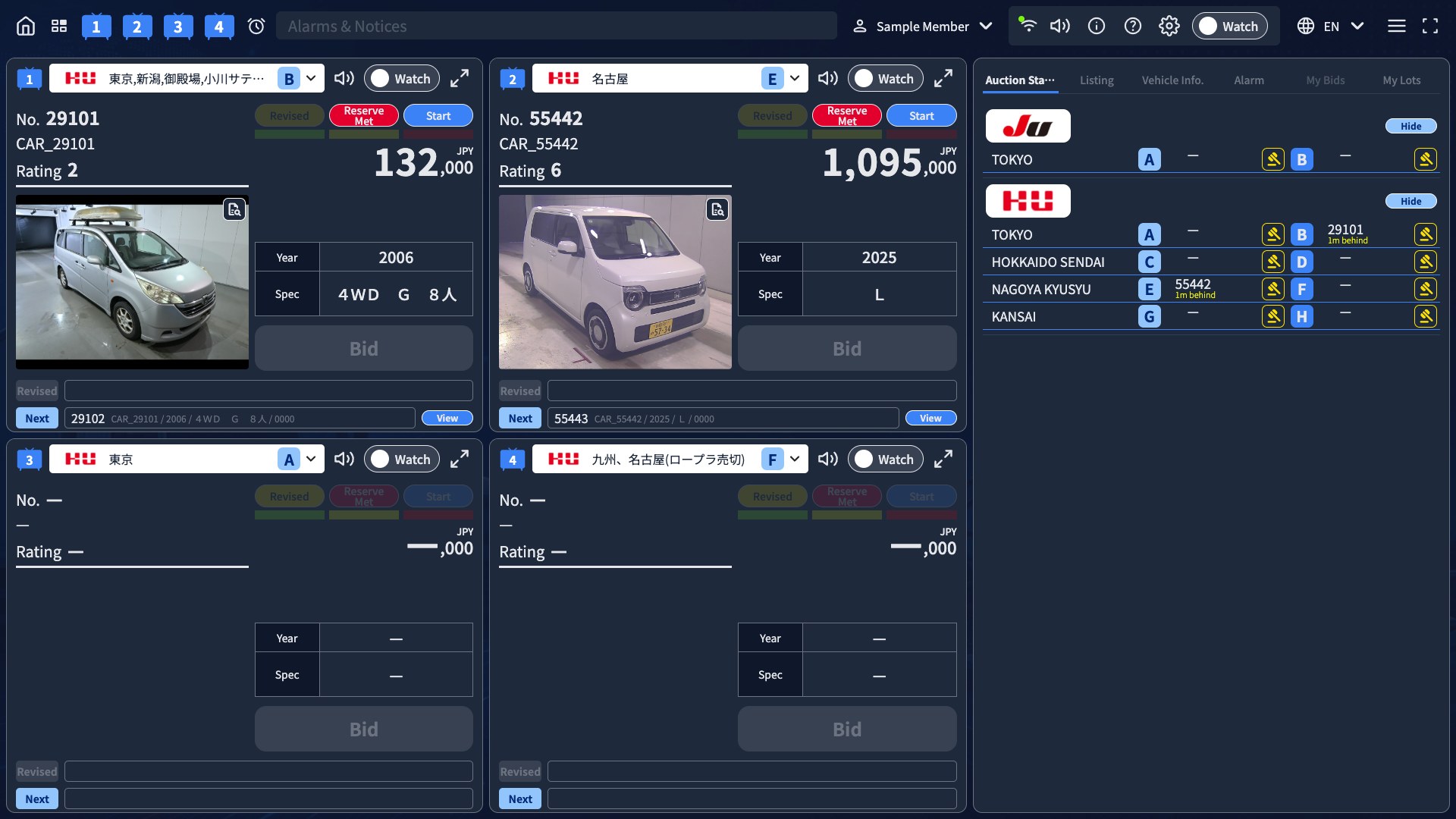Screen dimensions: 1456x819
Task: Click gavel icon for HU Tokyo lane A
Action: [x=1272, y=234]
